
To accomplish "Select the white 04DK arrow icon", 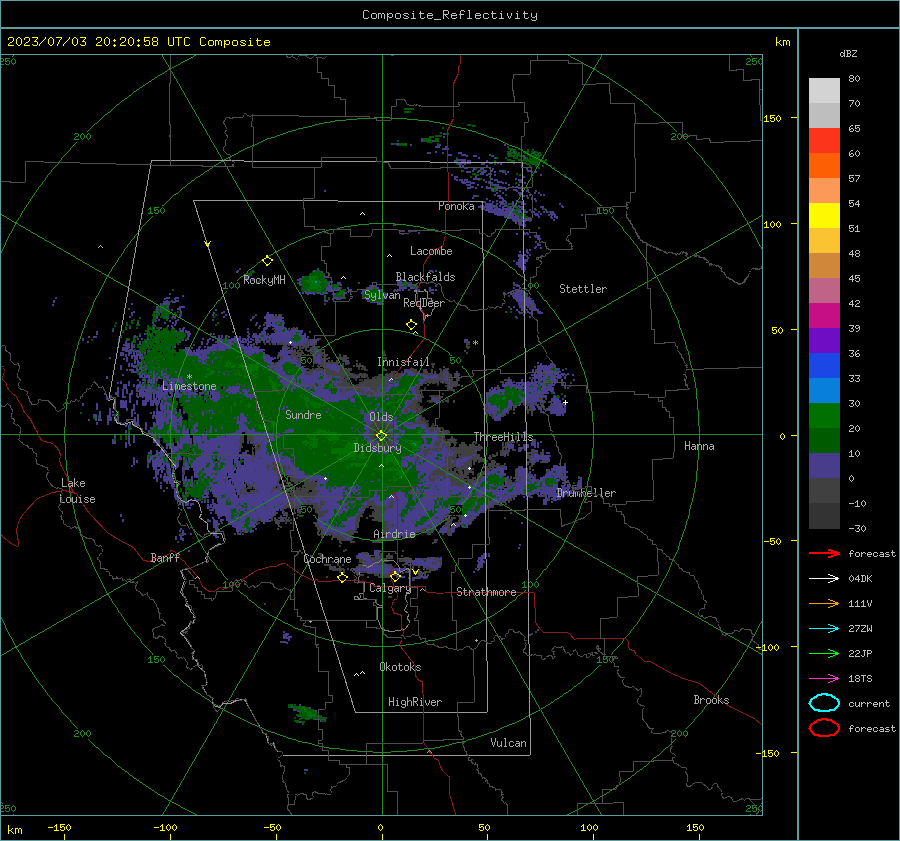I will click(x=824, y=578).
